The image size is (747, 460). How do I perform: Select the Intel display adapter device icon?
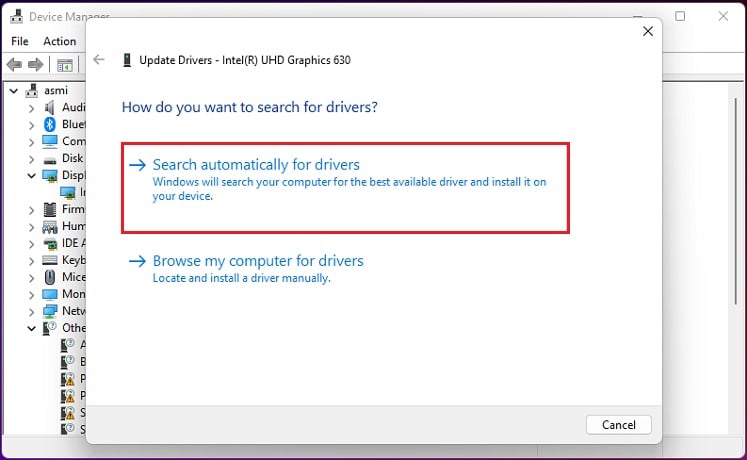click(68, 192)
